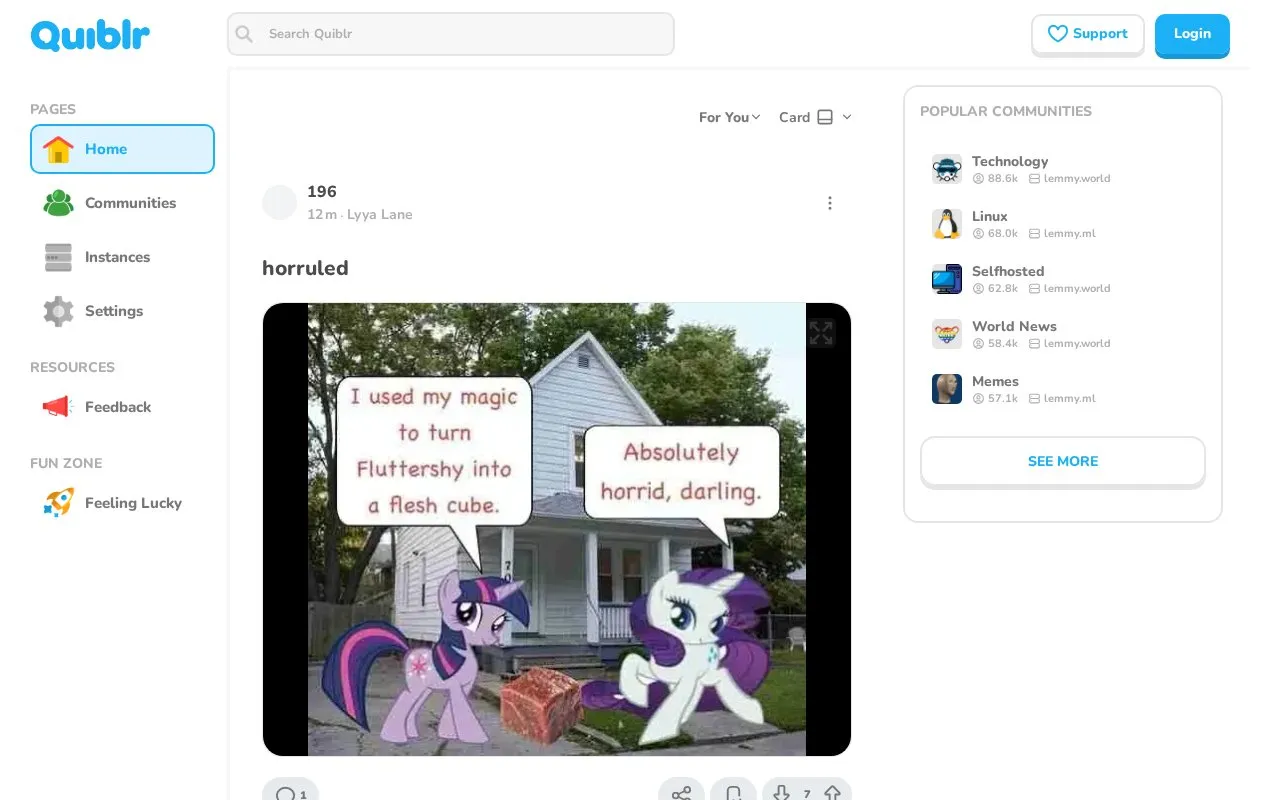
Task: Click SEE MORE under Popular Communities
Action: (1063, 461)
